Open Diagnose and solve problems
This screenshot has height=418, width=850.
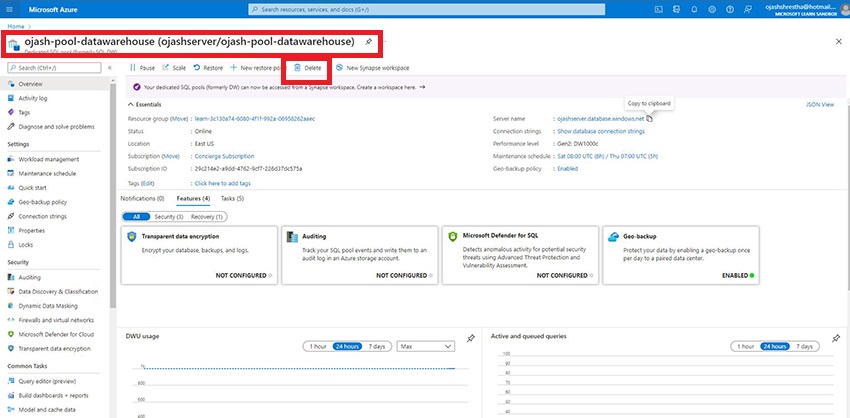click(54, 126)
